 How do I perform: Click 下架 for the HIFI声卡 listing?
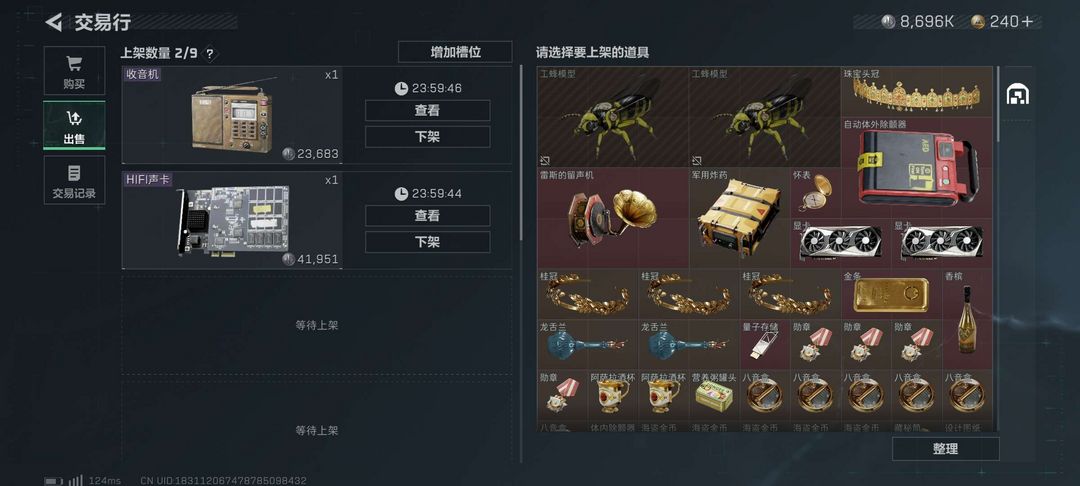(x=427, y=242)
